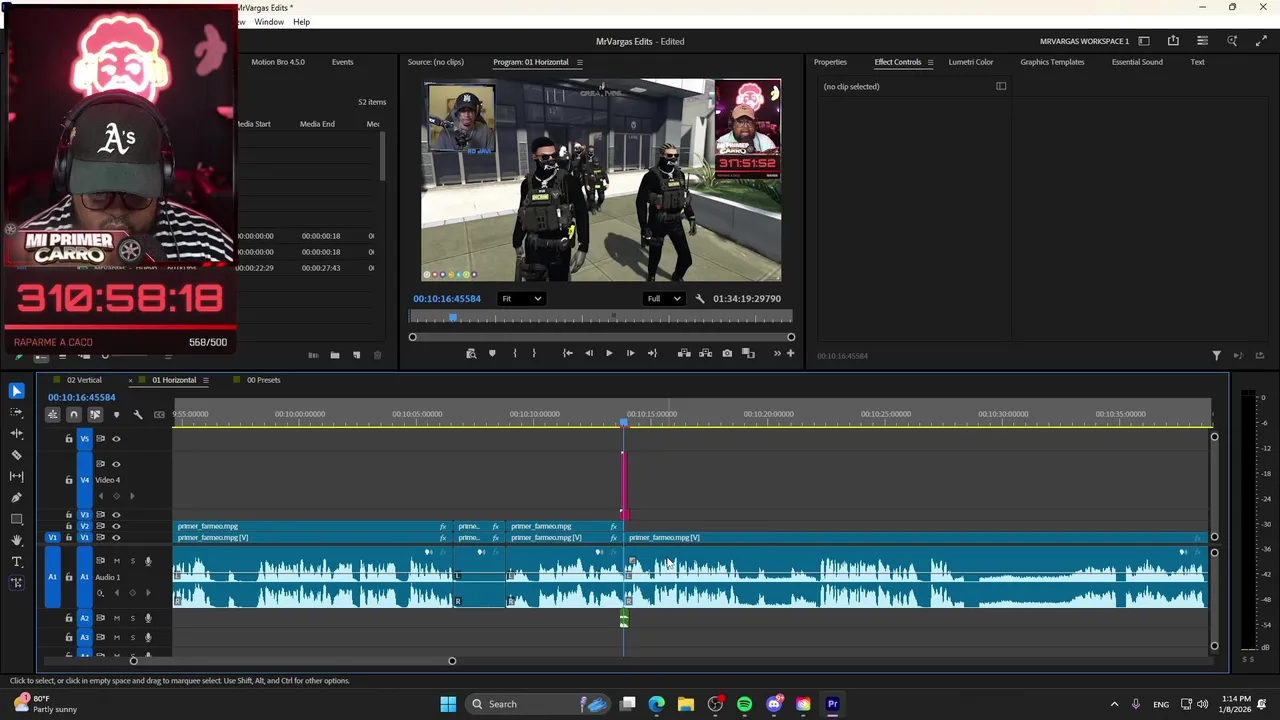
Task: Toggle V5 track output eye
Action: coord(116,438)
